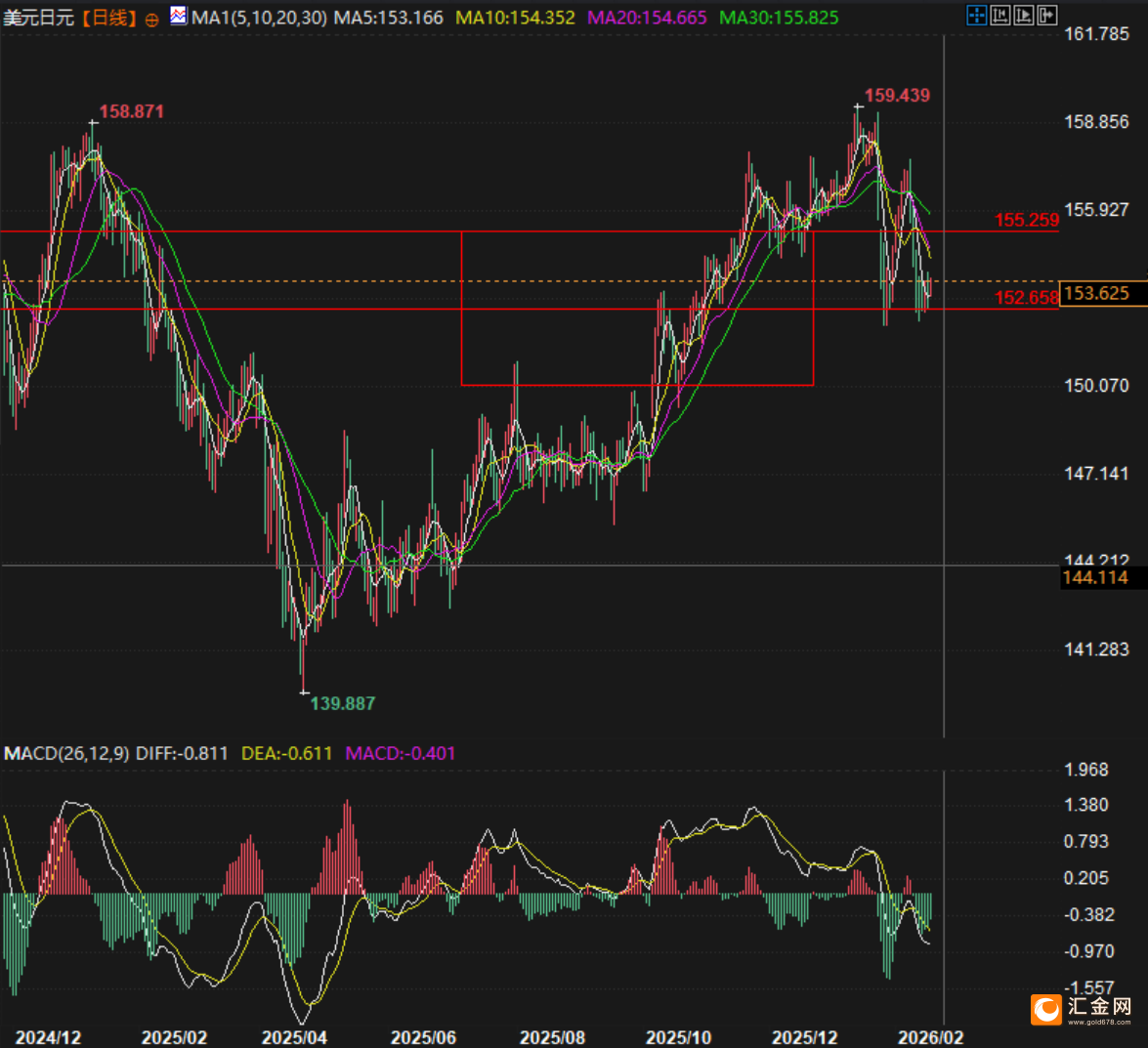Click the 美元日元 symbol name
This screenshot has height=1048, width=1148.
pos(38,19)
